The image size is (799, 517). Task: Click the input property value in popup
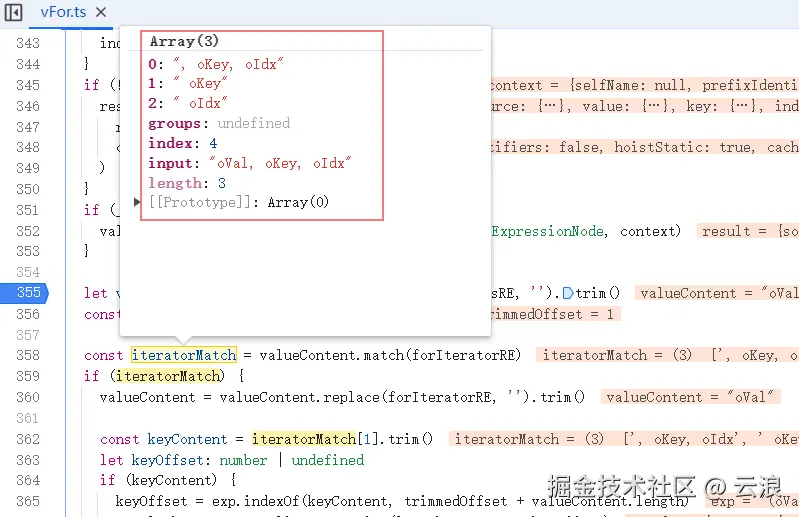click(x=280, y=163)
